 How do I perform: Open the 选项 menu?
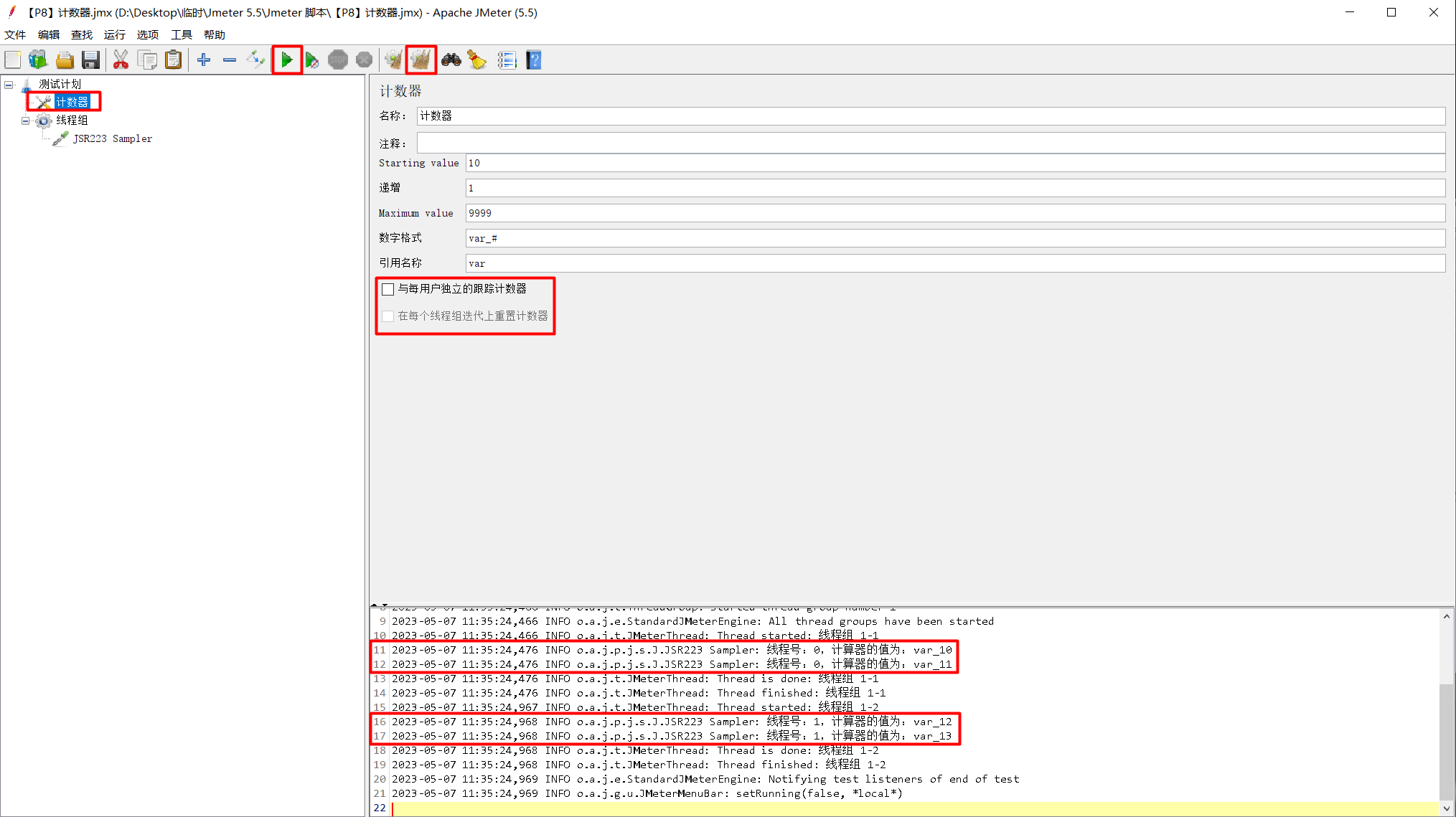[x=148, y=34]
